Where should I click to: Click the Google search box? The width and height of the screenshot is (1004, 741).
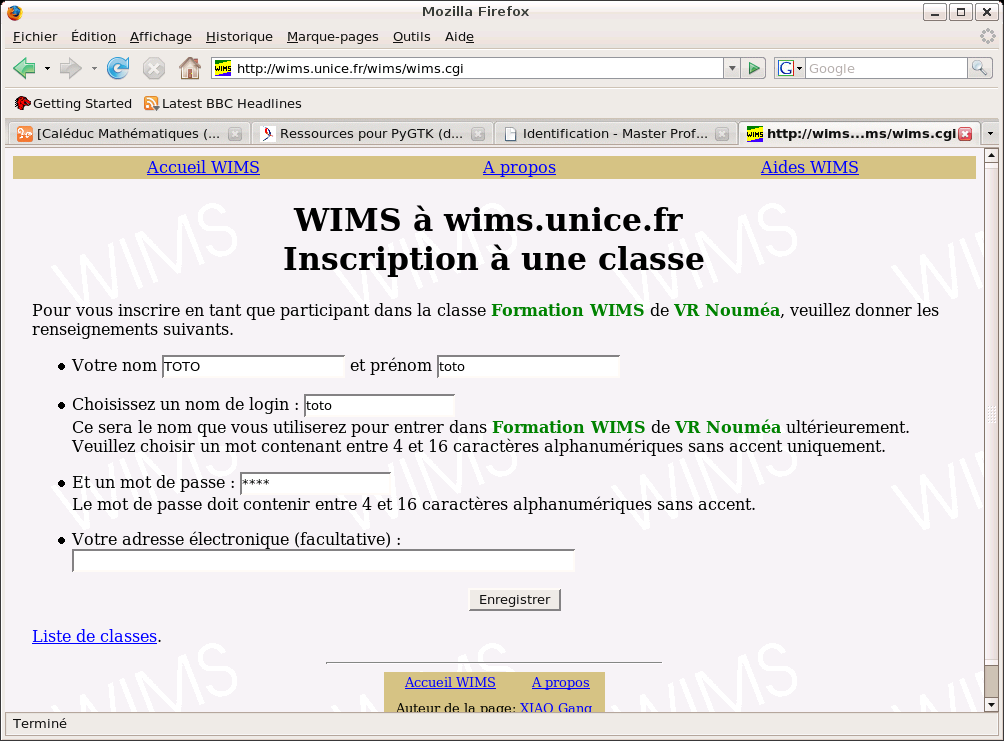[886, 68]
